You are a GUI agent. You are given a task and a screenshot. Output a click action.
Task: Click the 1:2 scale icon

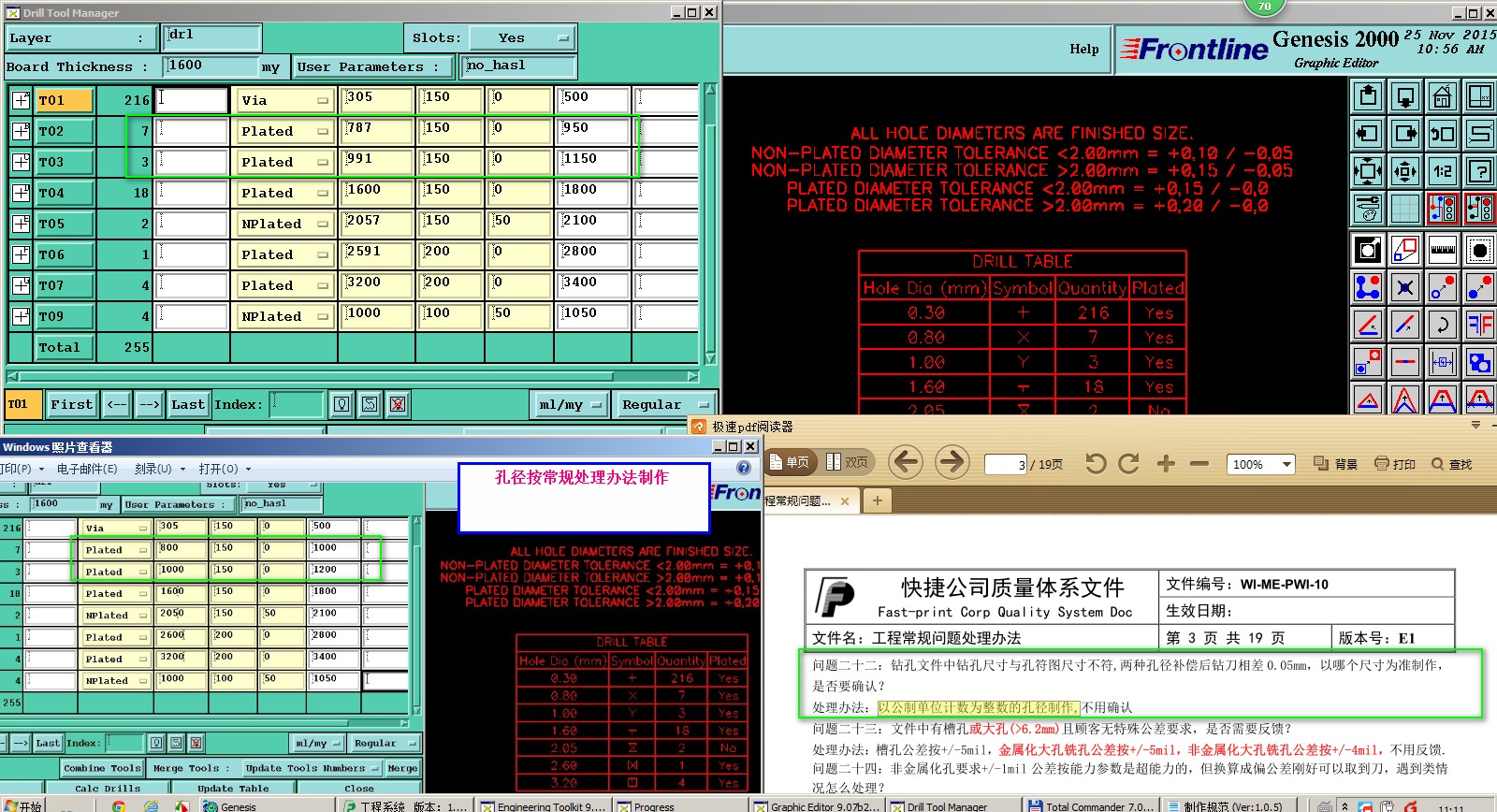(x=1443, y=171)
